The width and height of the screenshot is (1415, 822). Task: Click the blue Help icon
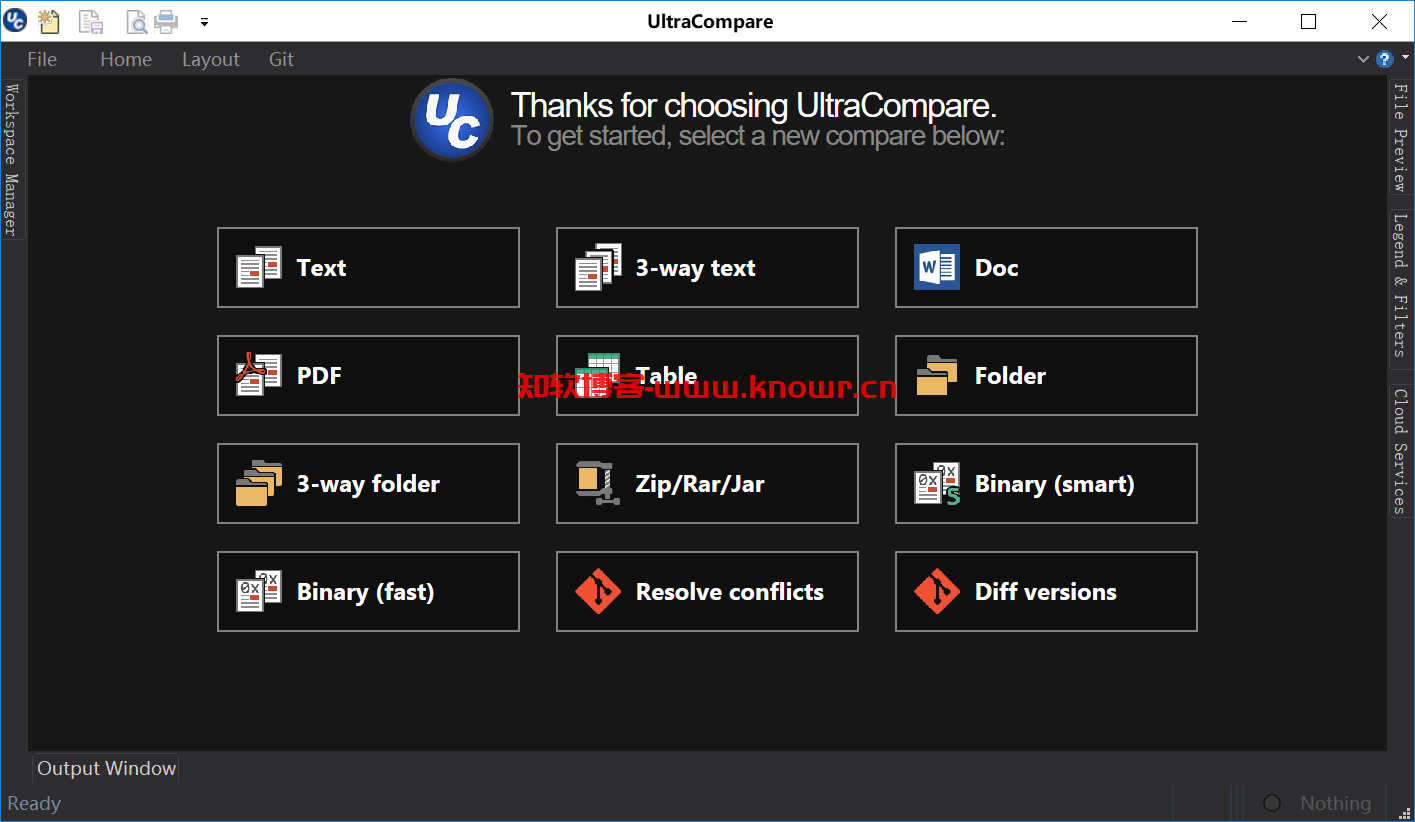[x=1385, y=59]
